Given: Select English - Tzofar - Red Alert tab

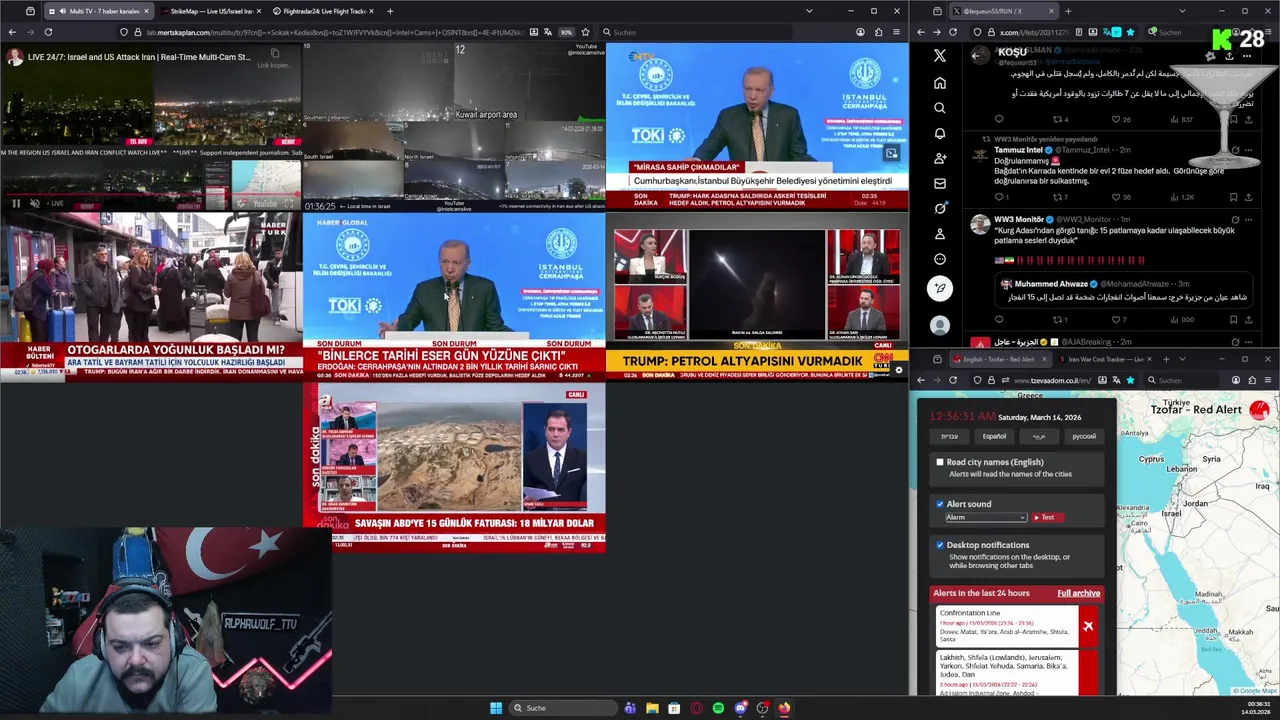Looking at the screenshot, I should click(1000, 359).
